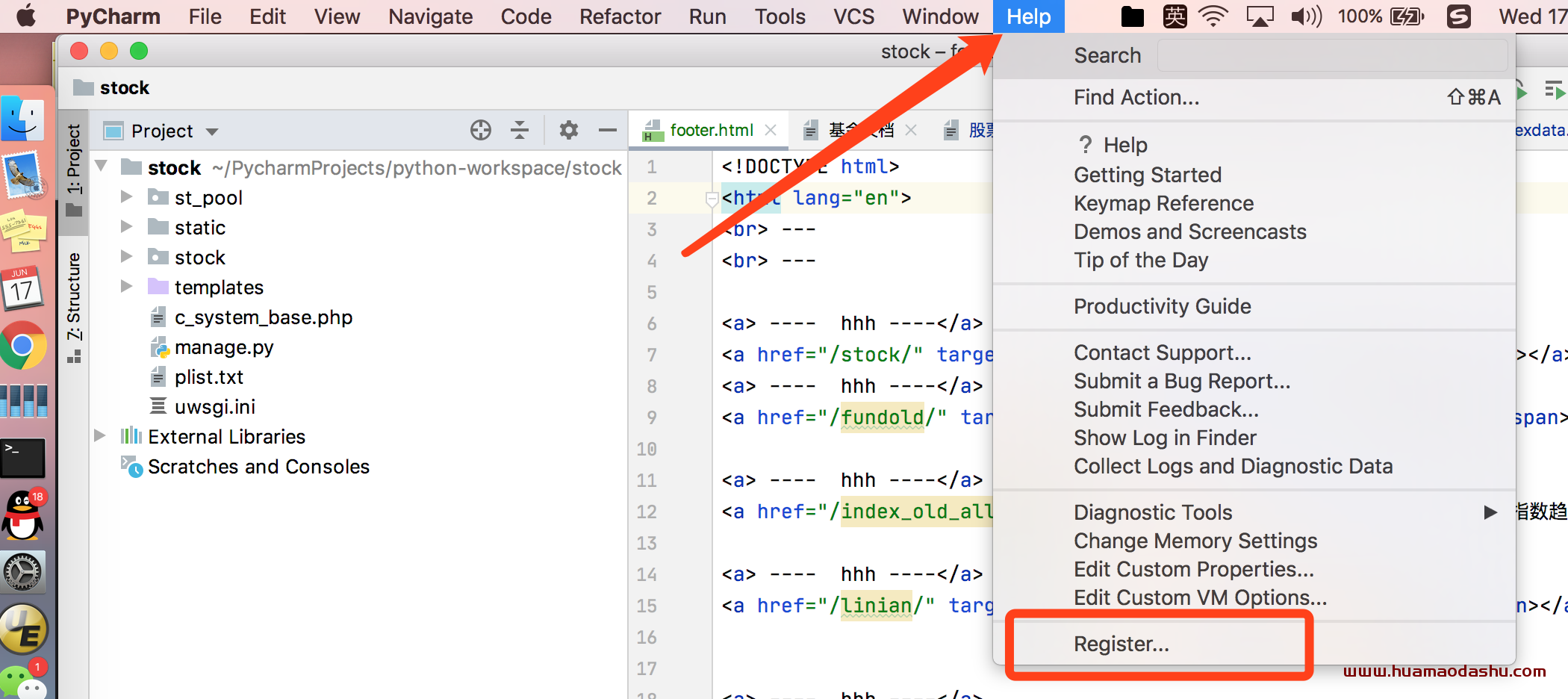Open QQ penguin app in Dock

(24, 515)
